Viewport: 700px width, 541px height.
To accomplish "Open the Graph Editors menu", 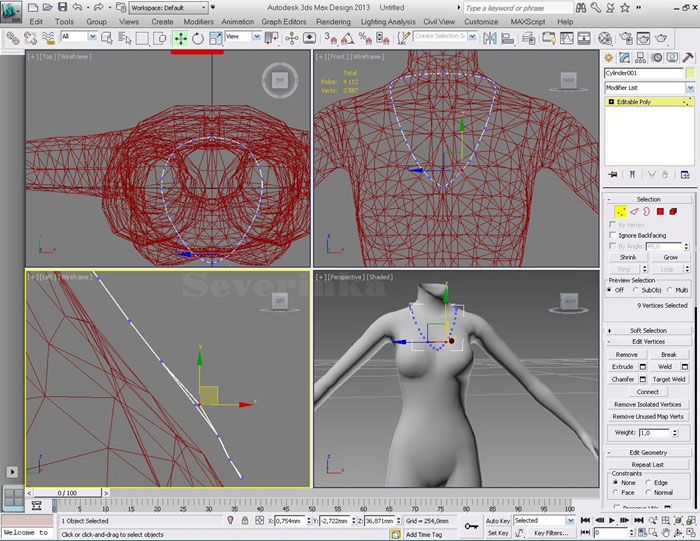I will coord(283,21).
